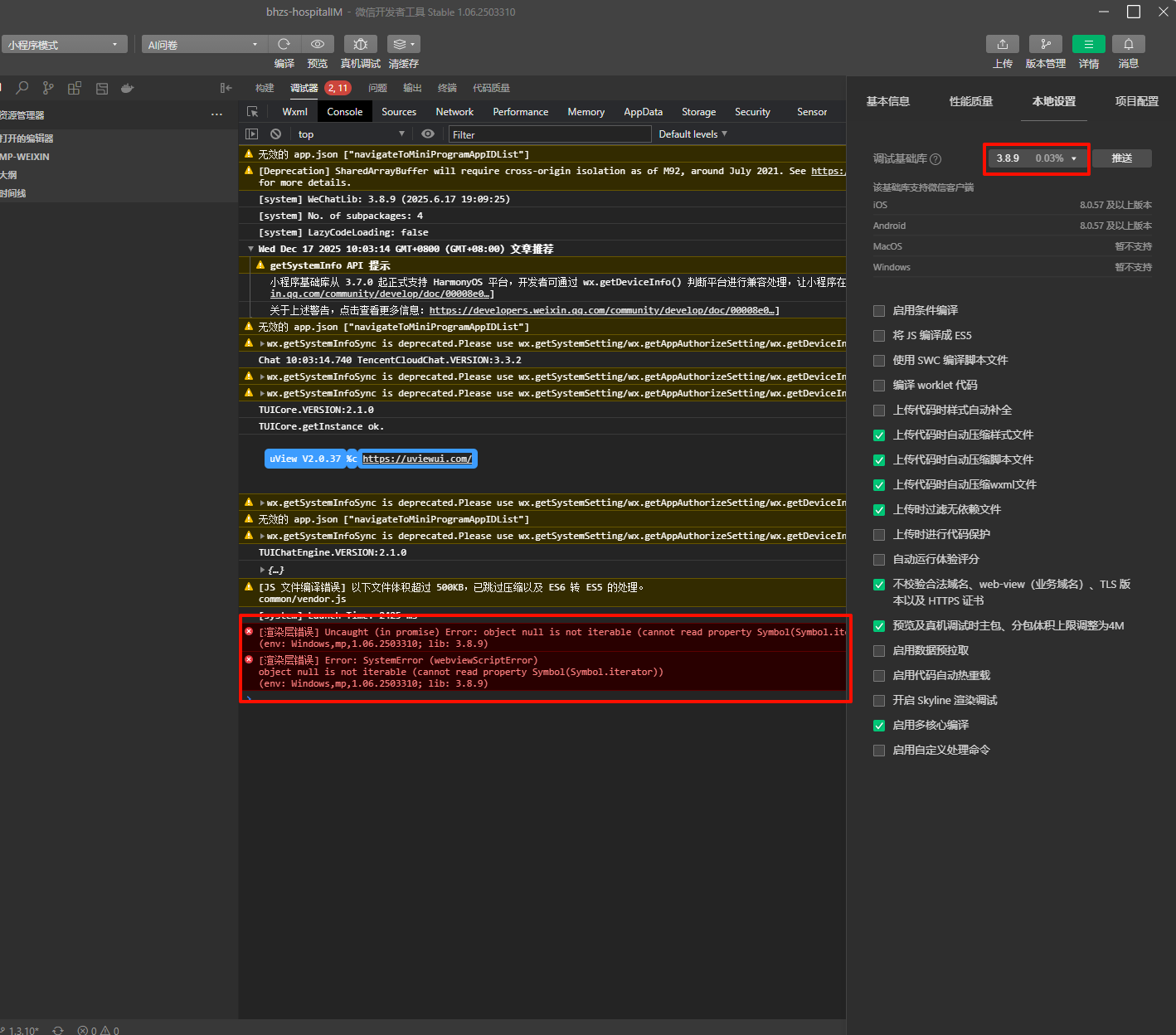This screenshot has width=1176, height=1035.
Task: Click the compile refresh icon
Action: [284, 44]
